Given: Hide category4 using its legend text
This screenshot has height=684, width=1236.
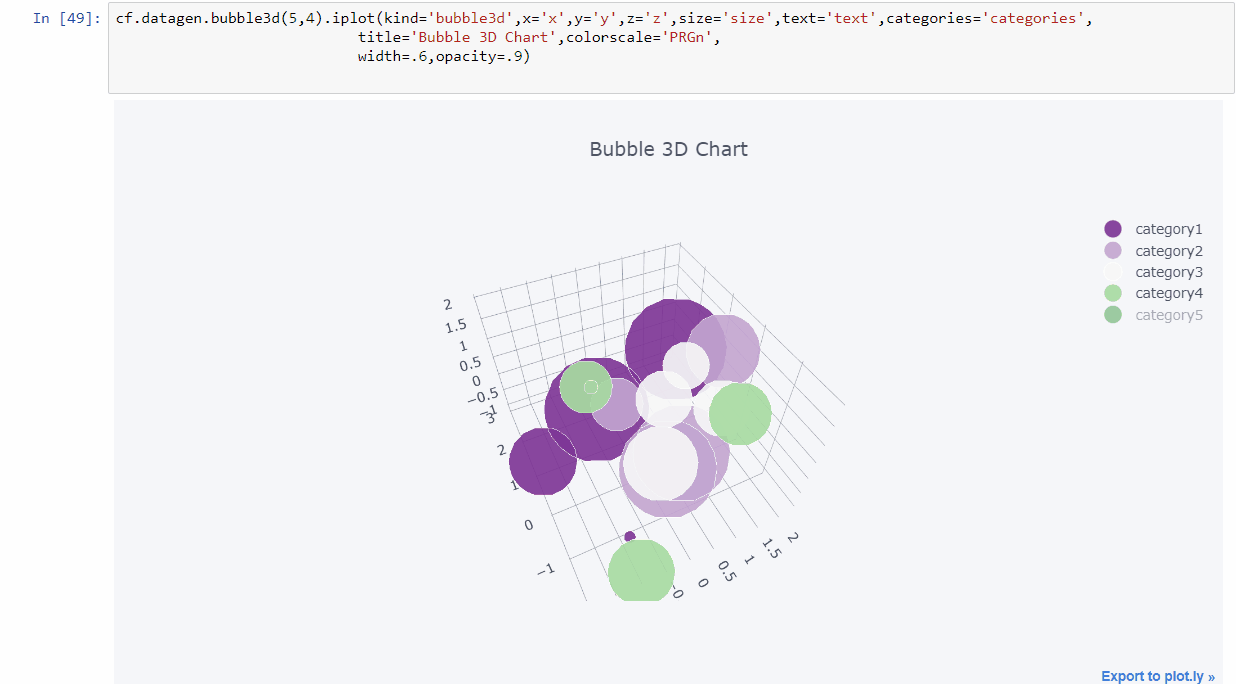Looking at the screenshot, I should tap(1168, 293).
